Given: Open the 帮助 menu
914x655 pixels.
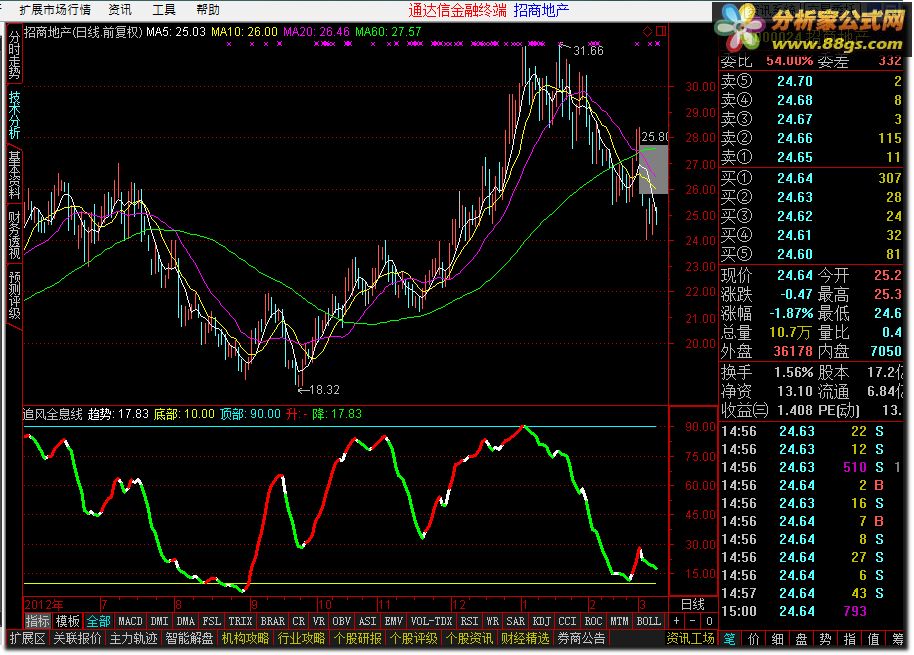Looking at the screenshot, I should tap(208, 9).
